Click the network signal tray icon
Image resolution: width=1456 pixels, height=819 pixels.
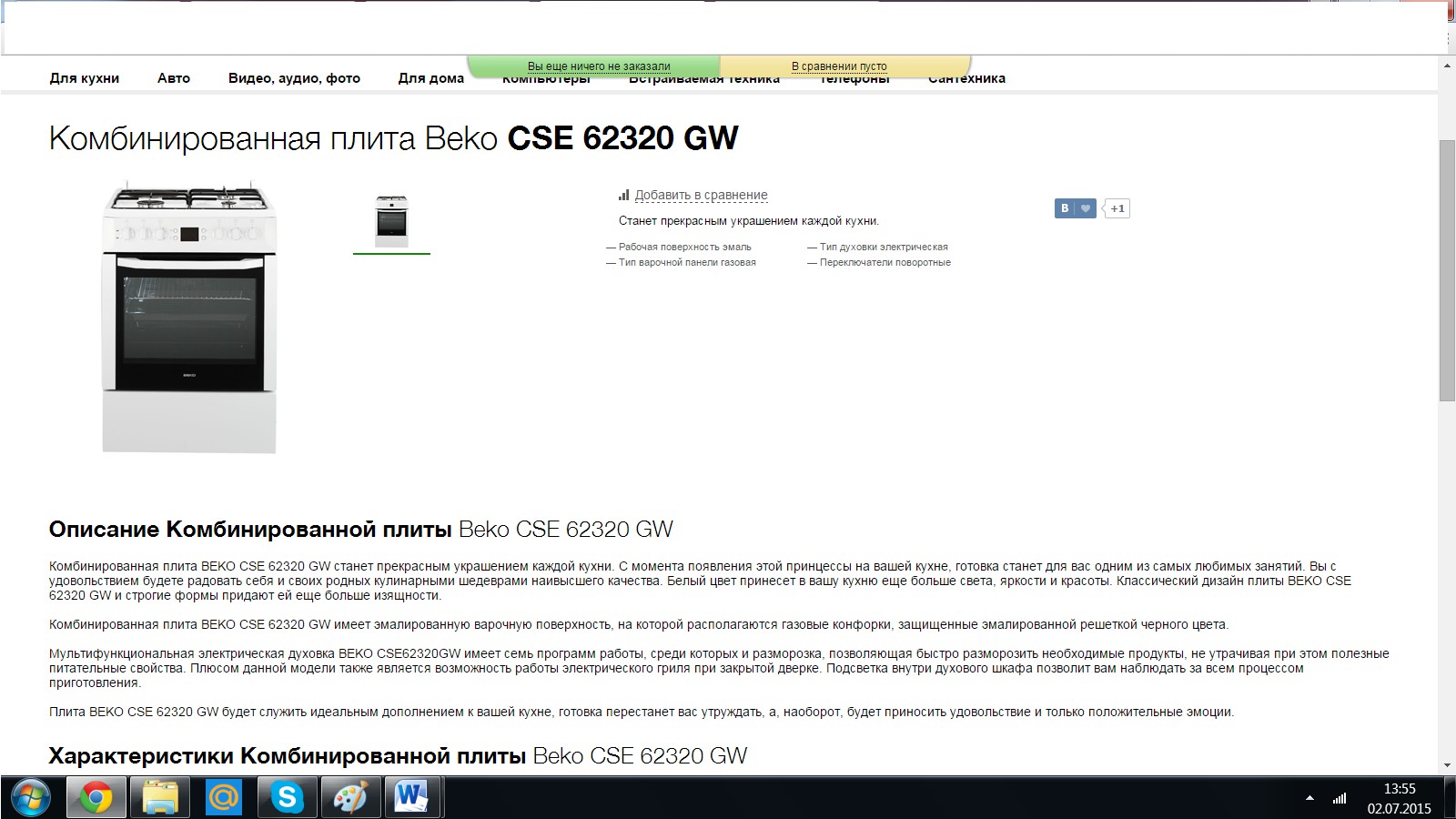click(x=1340, y=798)
